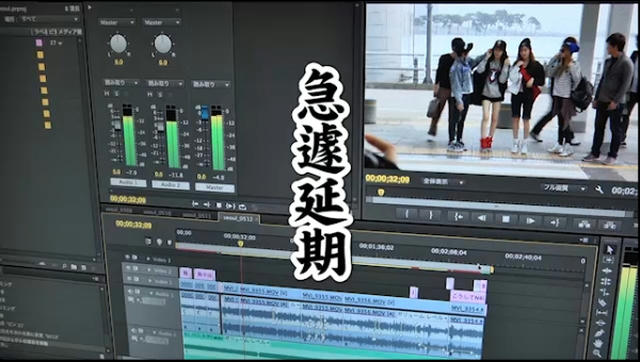Stop playback in Audio Mixer transport
The height and width of the screenshot is (362, 640).
219,205
